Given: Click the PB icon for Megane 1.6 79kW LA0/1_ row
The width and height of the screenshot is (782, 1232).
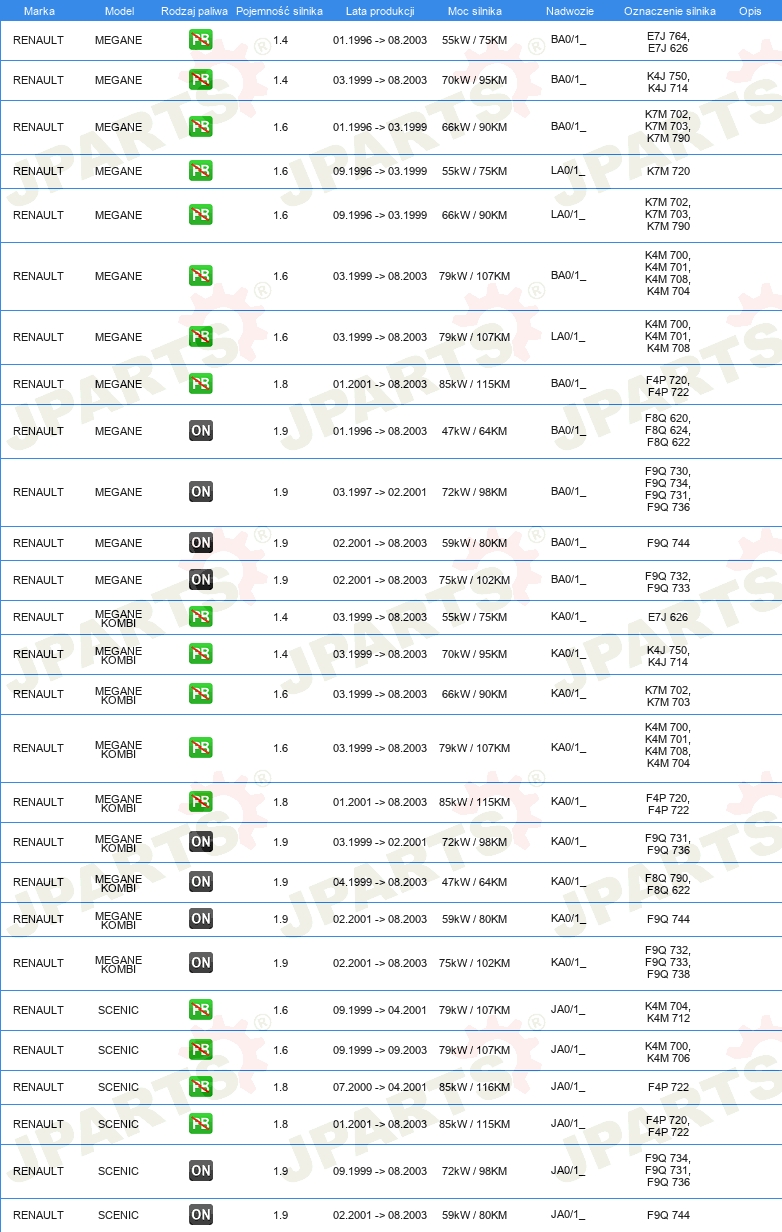Looking at the screenshot, I should pyautogui.click(x=201, y=337).
